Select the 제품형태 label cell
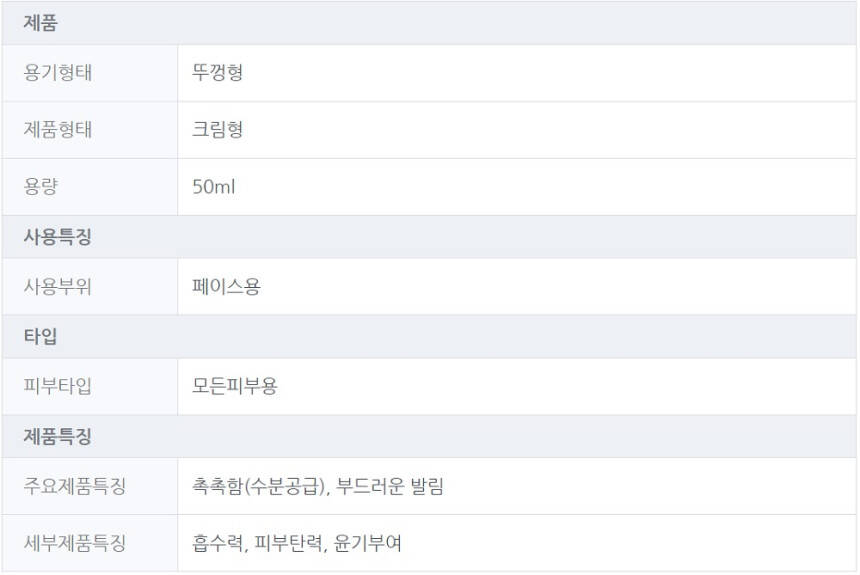The image size is (860, 575). pyautogui.click(x=58, y=130)
